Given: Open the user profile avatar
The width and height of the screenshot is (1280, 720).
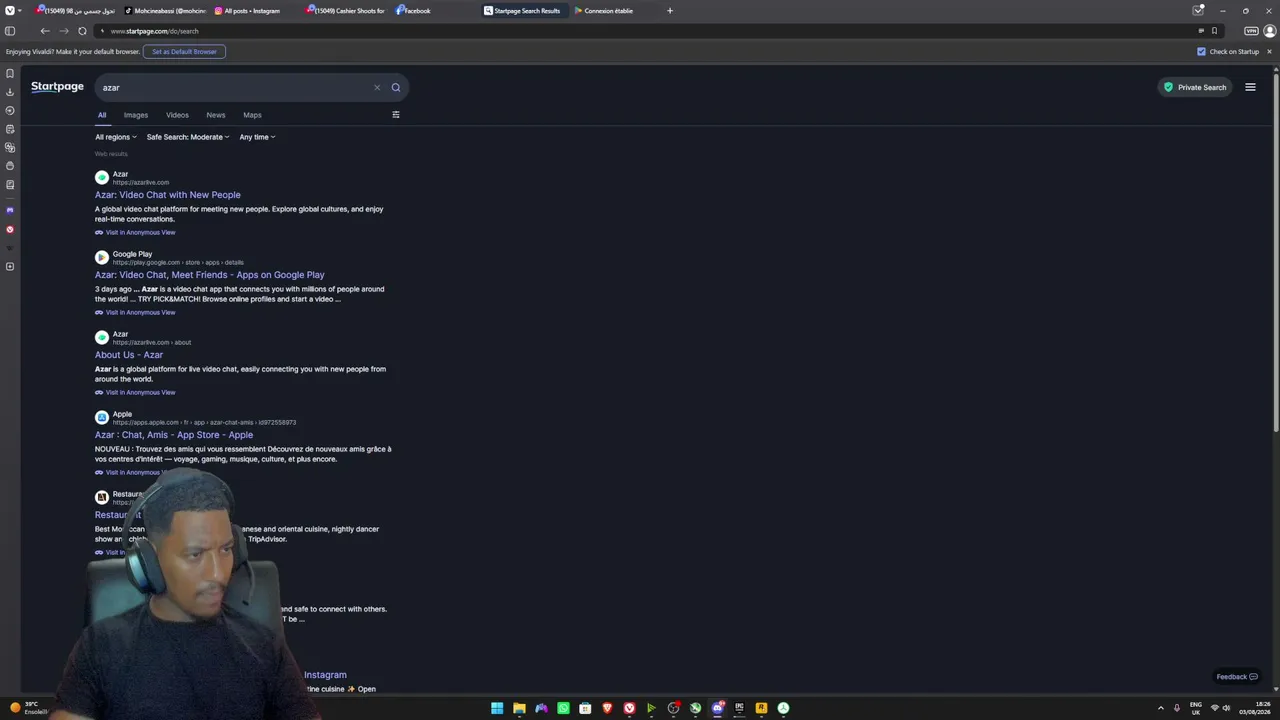Looking at the screenshot, I should coord(1270,31).
